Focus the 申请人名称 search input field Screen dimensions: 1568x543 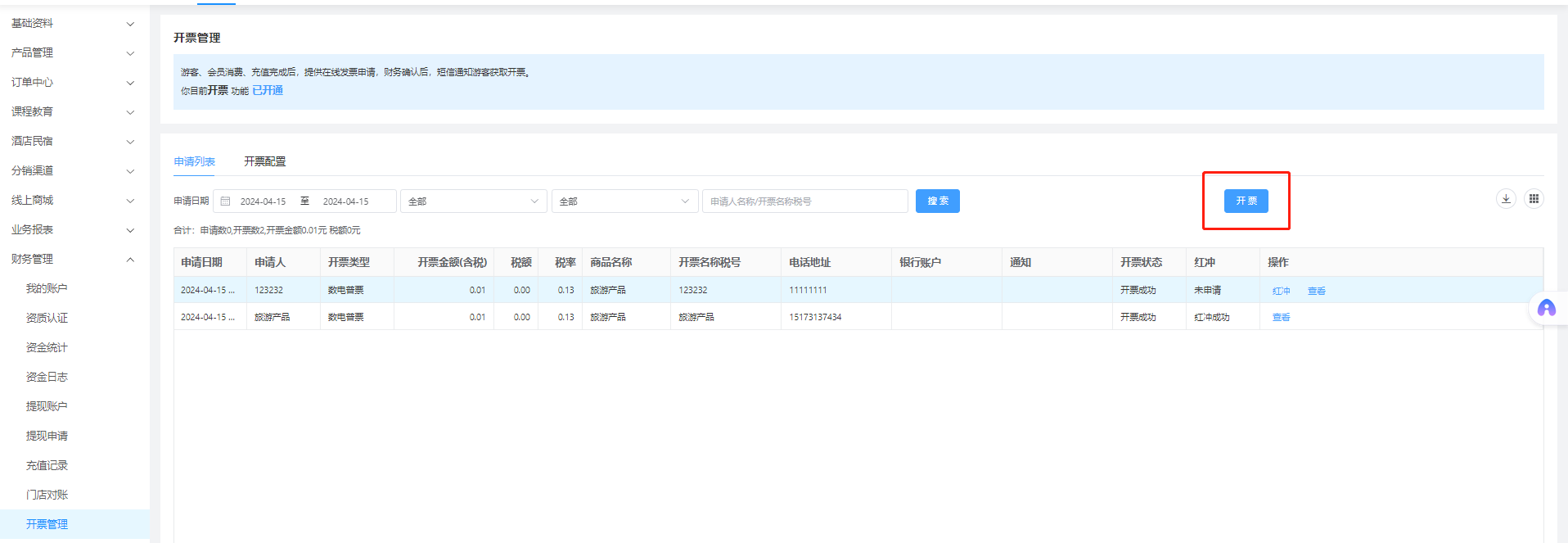804,201
